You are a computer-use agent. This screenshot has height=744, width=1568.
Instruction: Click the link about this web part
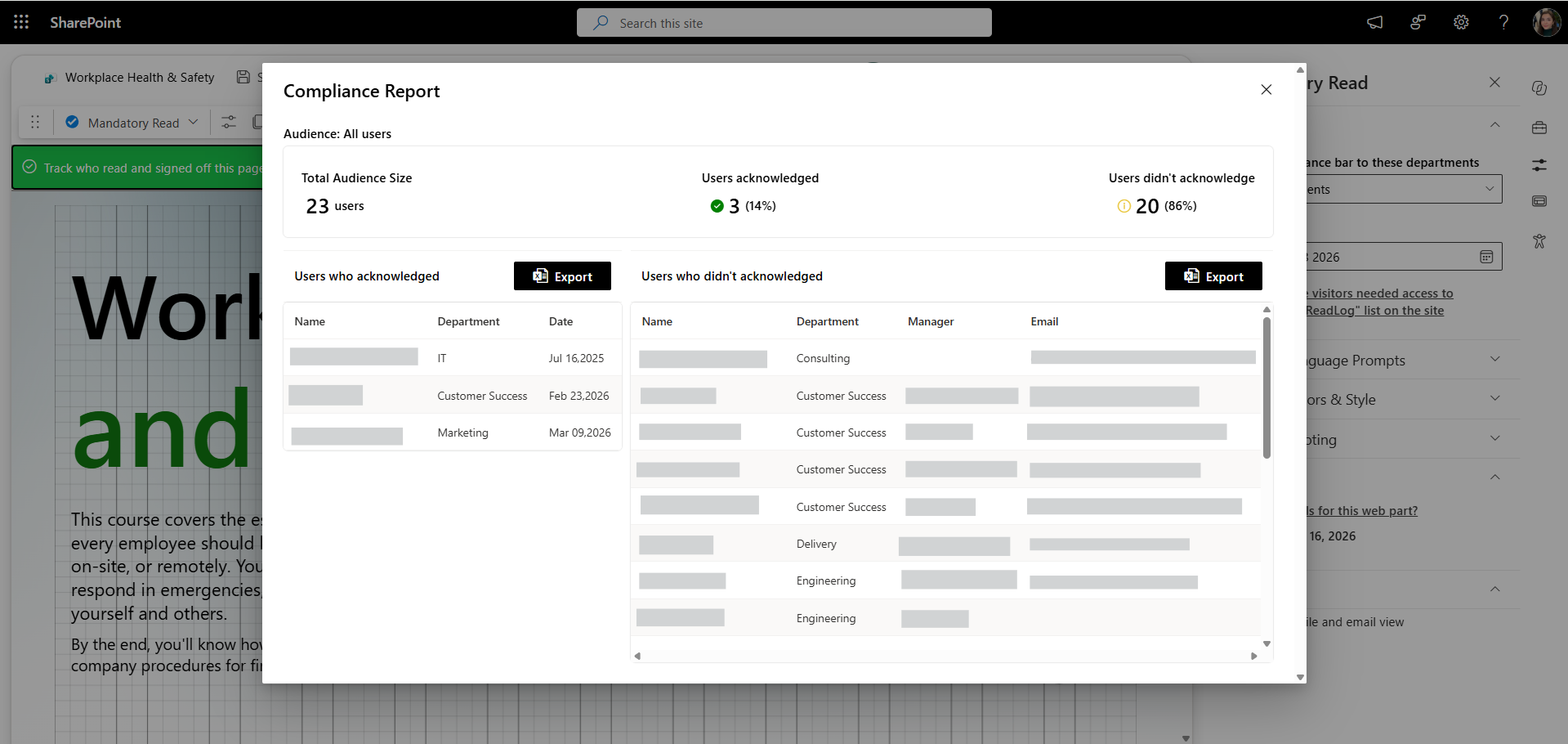1362,511
